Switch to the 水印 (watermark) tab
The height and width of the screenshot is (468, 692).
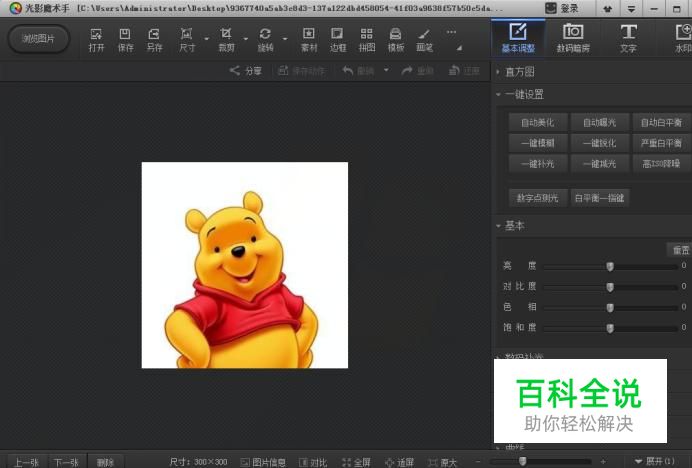[681, 38]
